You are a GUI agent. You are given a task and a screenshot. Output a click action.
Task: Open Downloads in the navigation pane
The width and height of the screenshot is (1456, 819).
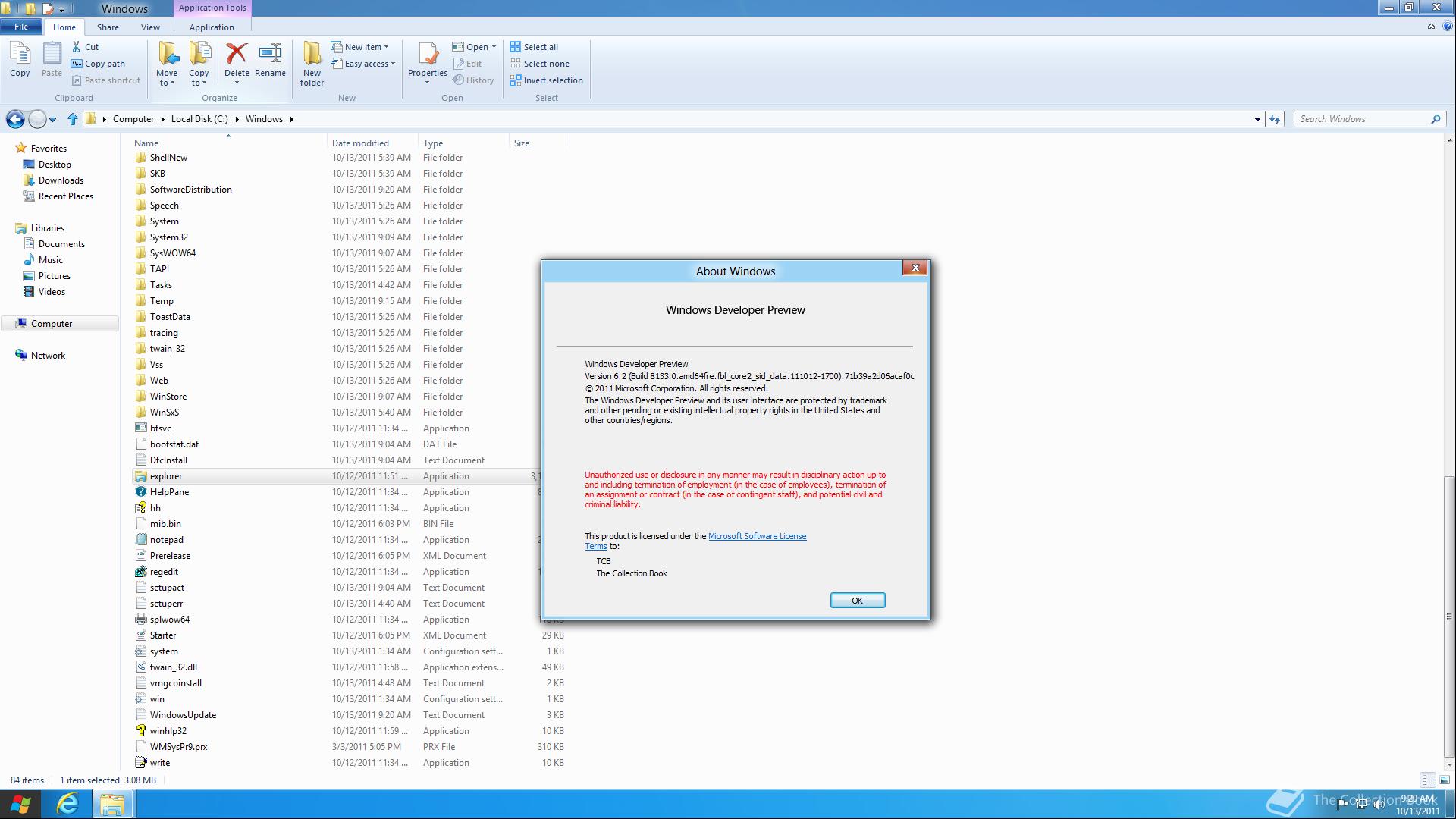click(61, 180)
